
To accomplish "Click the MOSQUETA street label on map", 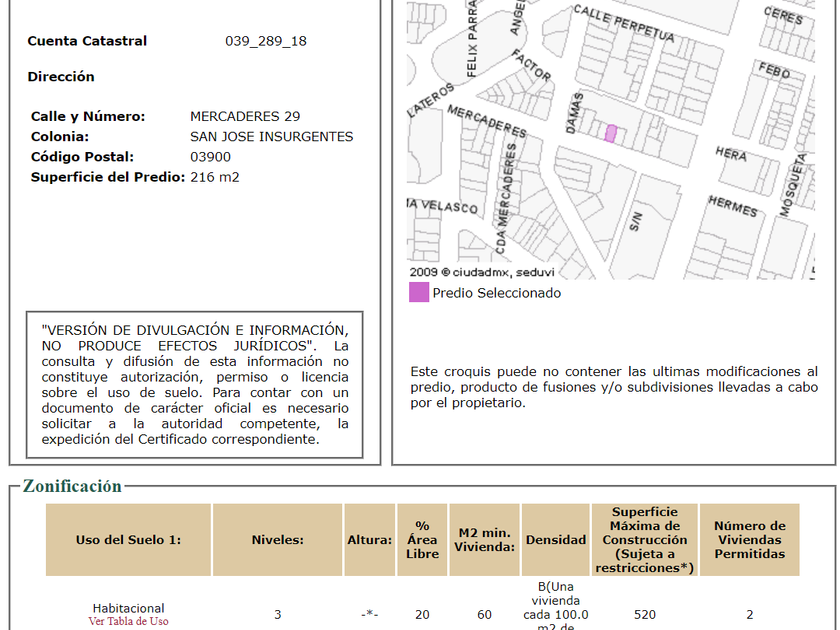I will [x=793, y=185].
